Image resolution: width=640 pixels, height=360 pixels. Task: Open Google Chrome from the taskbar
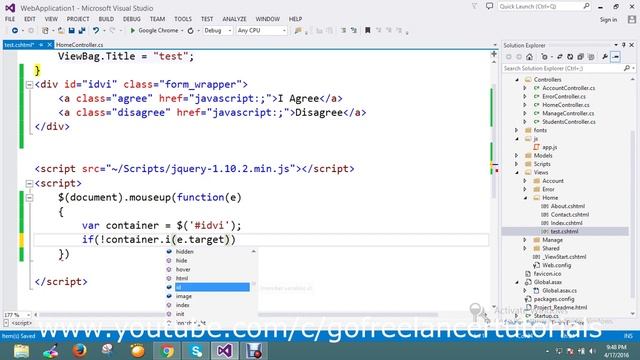pos(167,351)
